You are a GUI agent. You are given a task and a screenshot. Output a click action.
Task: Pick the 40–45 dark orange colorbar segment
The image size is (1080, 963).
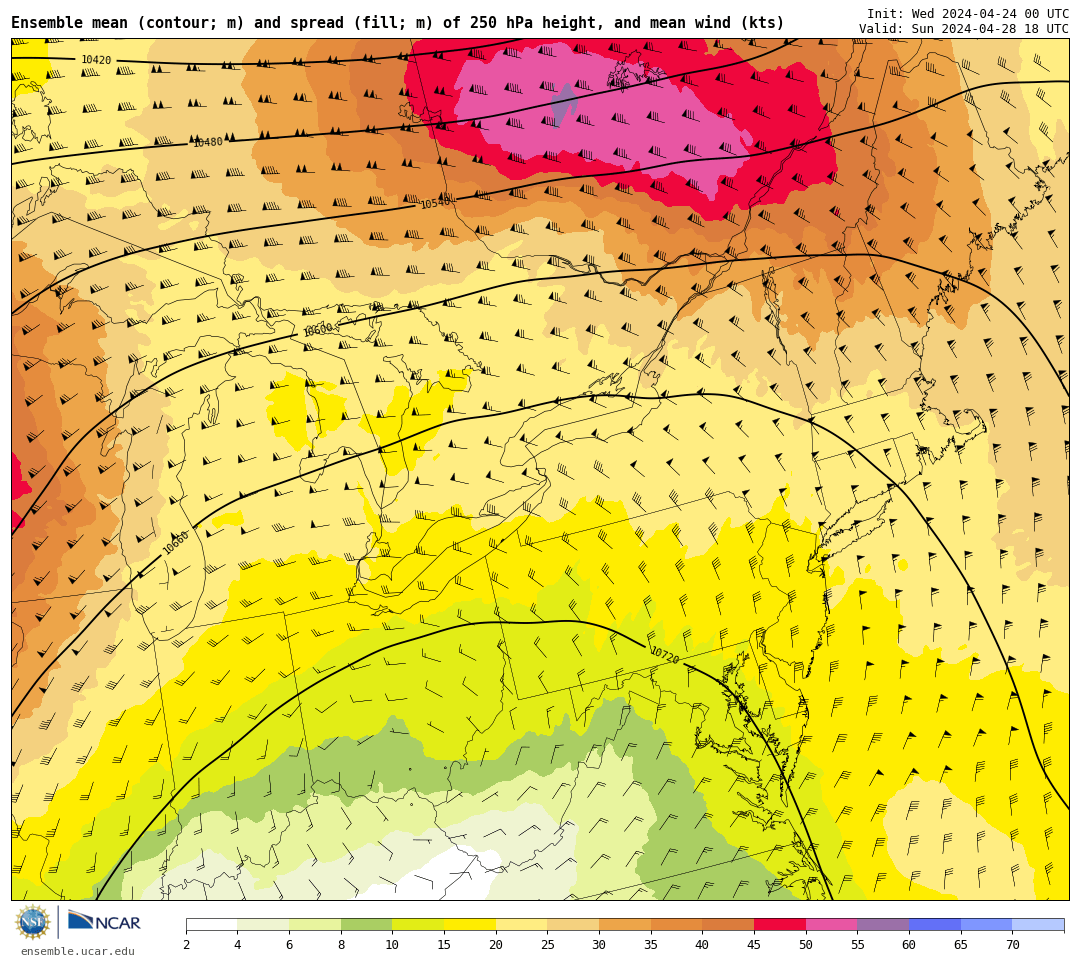click(x=728, y=925)
